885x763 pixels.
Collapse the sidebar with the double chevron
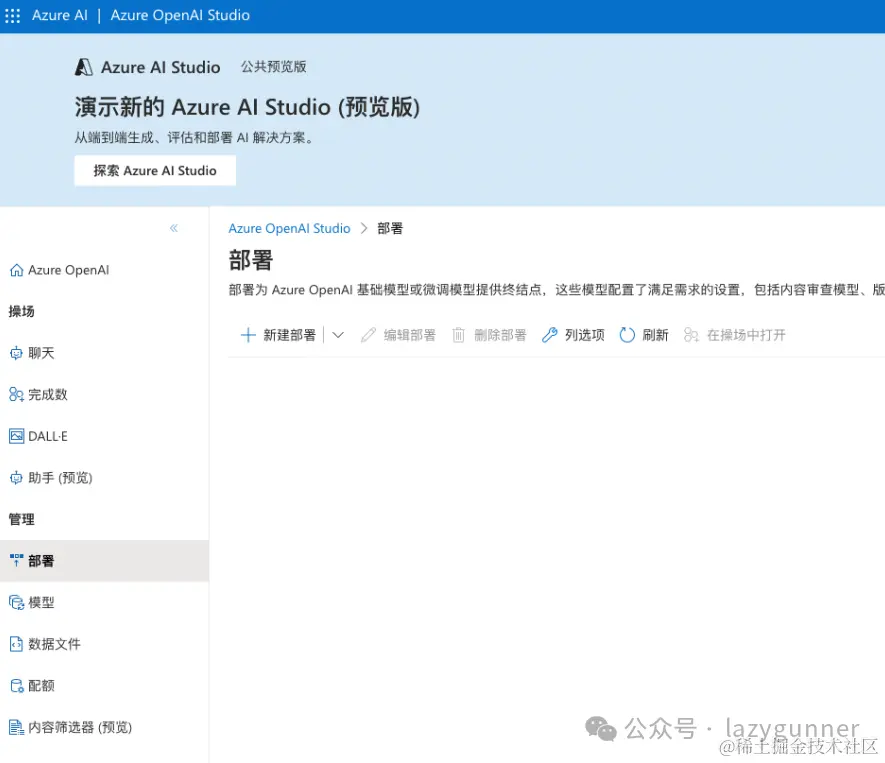point(174,228)
